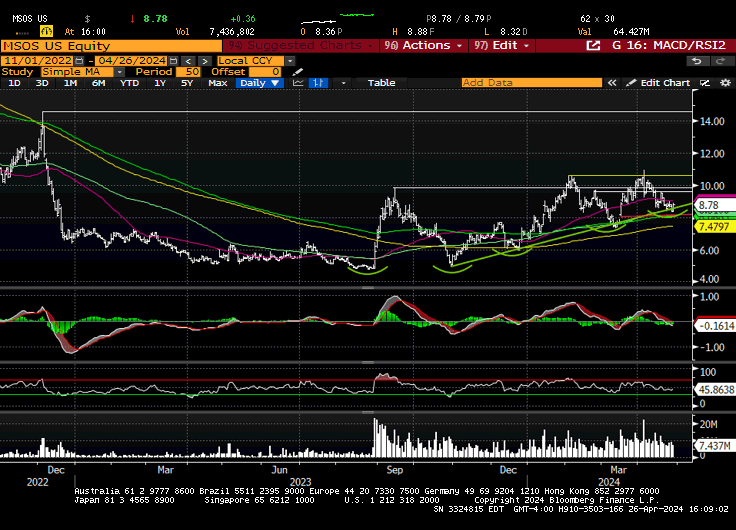Select the YTD range
The image size is (736, 530).
click(x=129, y=83)
